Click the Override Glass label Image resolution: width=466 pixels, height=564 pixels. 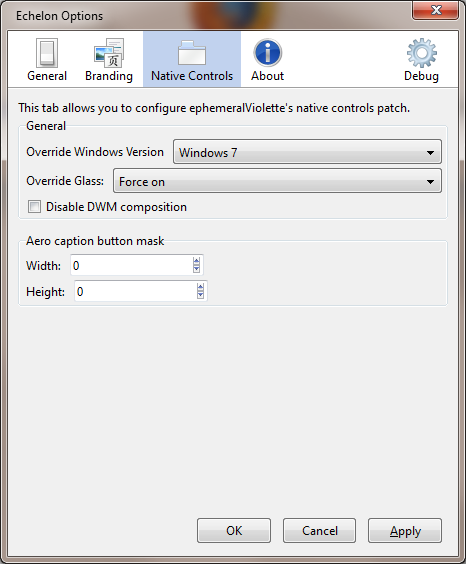[65, 181]
